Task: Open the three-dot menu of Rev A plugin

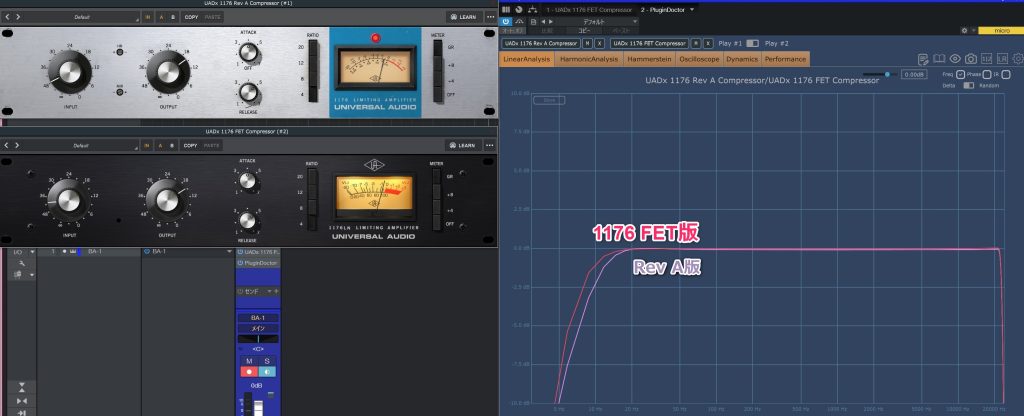Action: click(x=489, y=17)
